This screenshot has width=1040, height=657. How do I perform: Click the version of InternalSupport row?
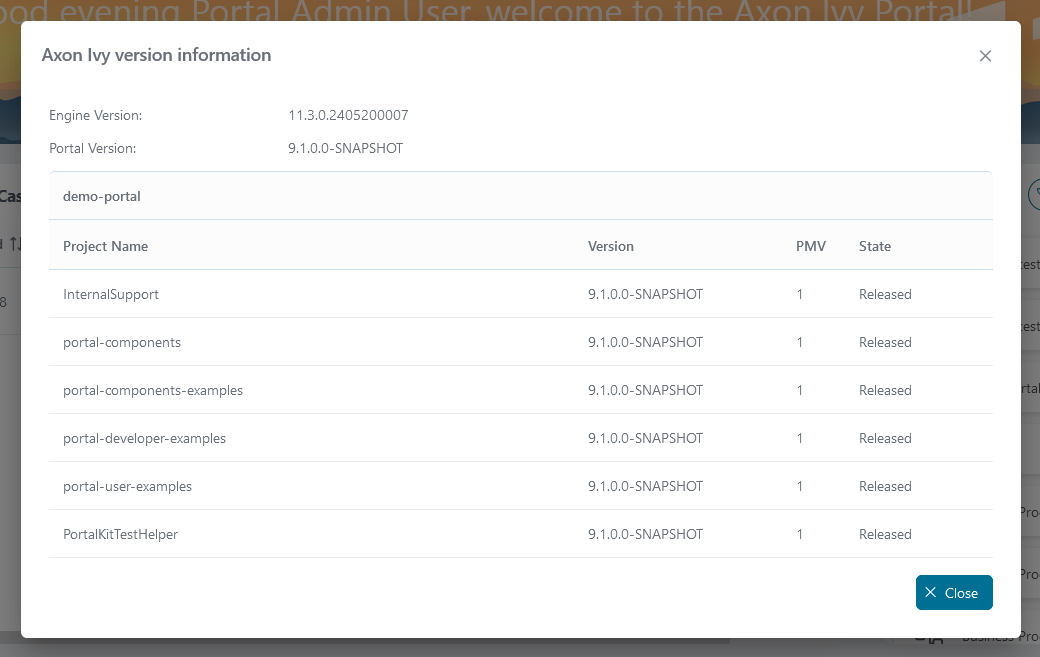click(645, 294)
